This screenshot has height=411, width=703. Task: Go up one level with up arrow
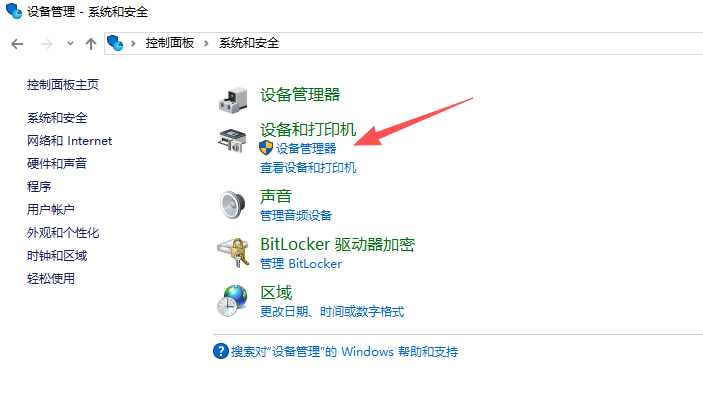(91, 43)
